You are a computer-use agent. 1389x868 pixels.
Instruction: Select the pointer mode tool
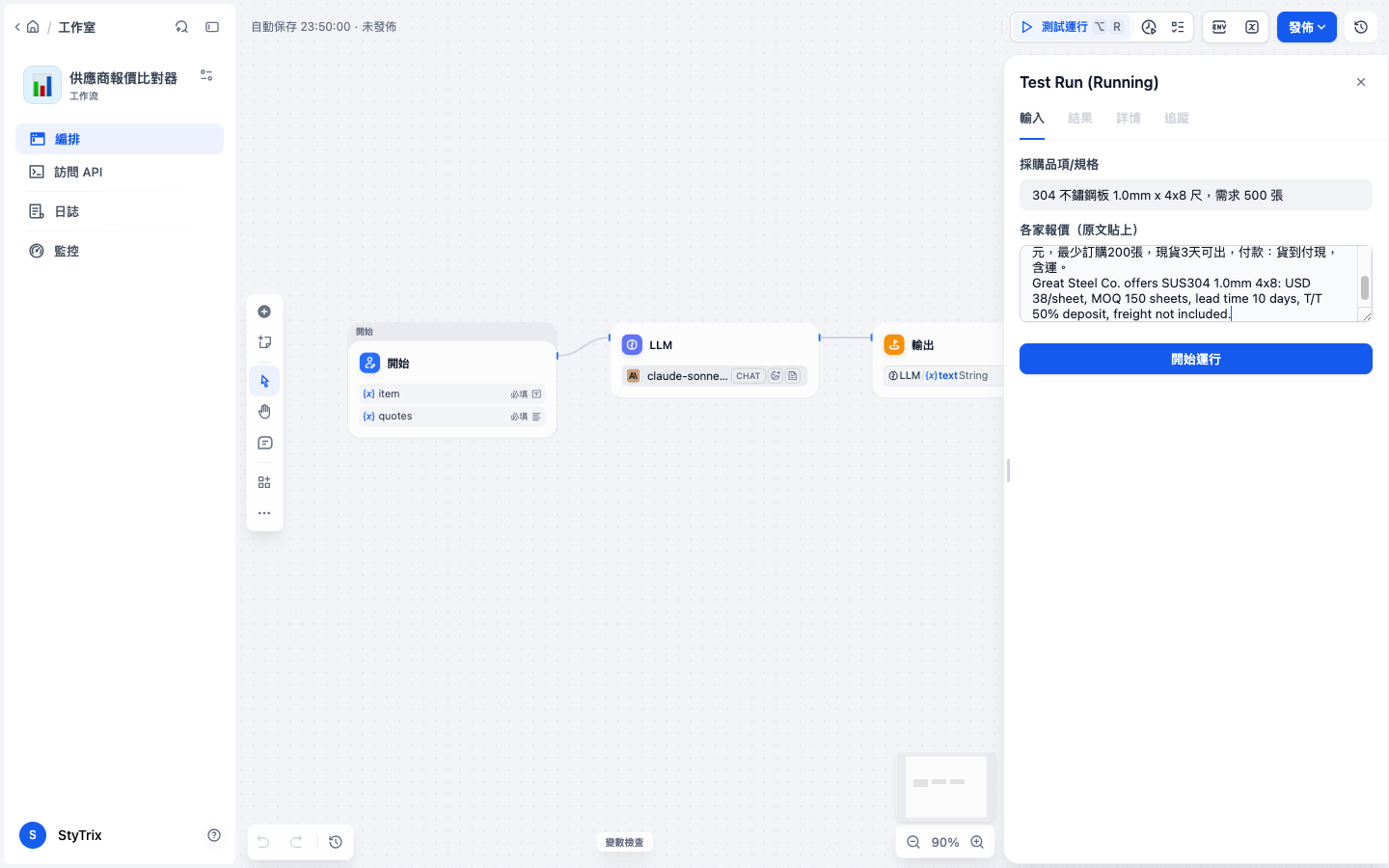pos(264,381)
